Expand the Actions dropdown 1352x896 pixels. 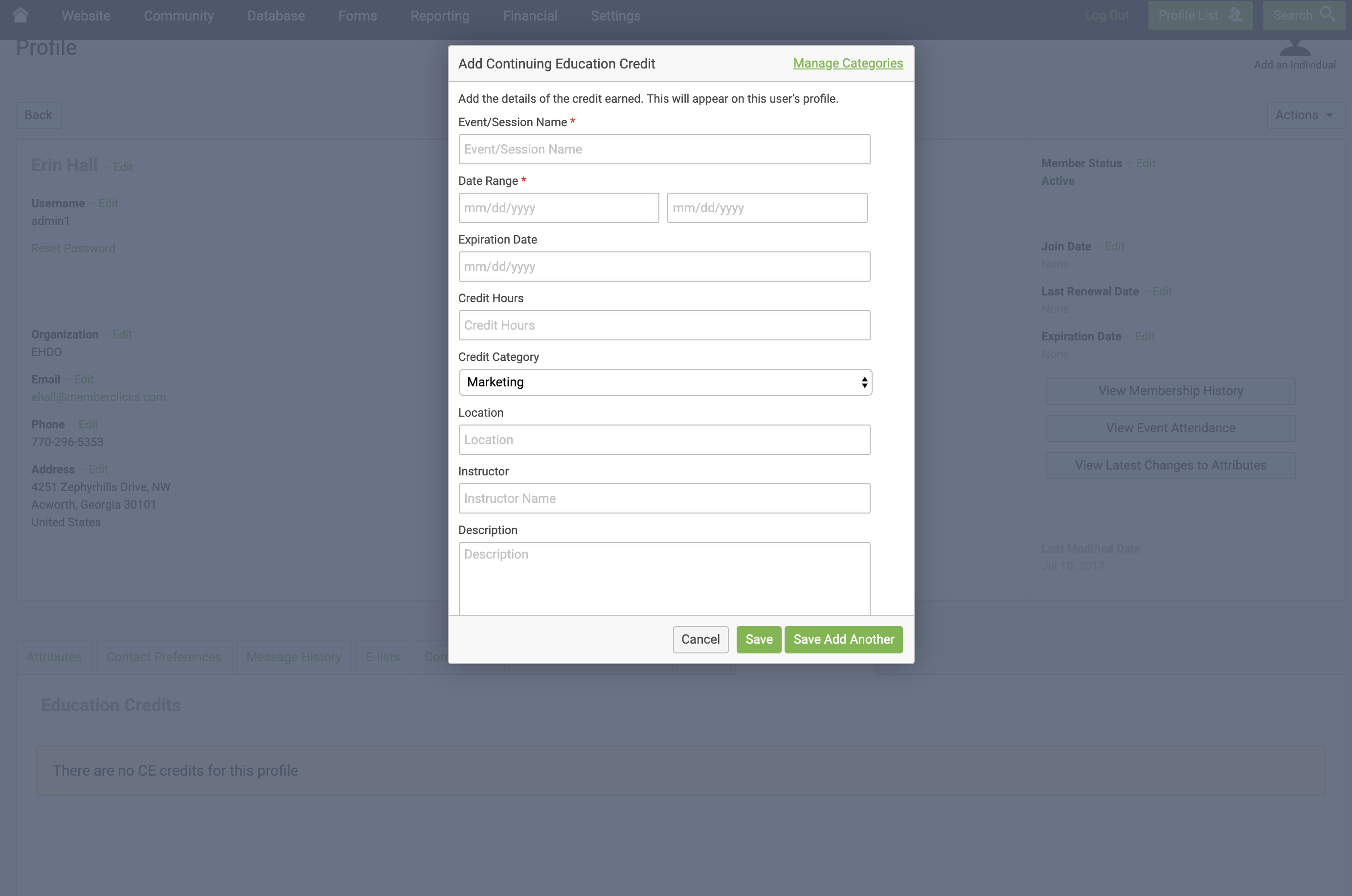click(1305, 115)
